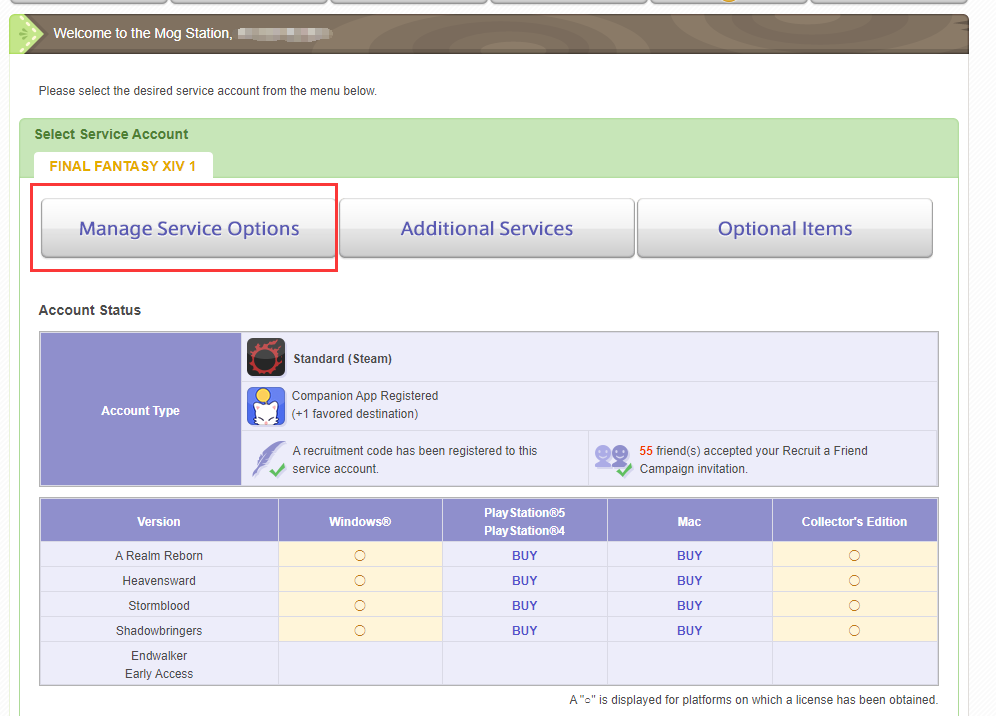This screenshot has height=716, width=996.
Task: Click Stormblood Collector's Edition circle
Action: pyautogui.click(x=854, y=605)
